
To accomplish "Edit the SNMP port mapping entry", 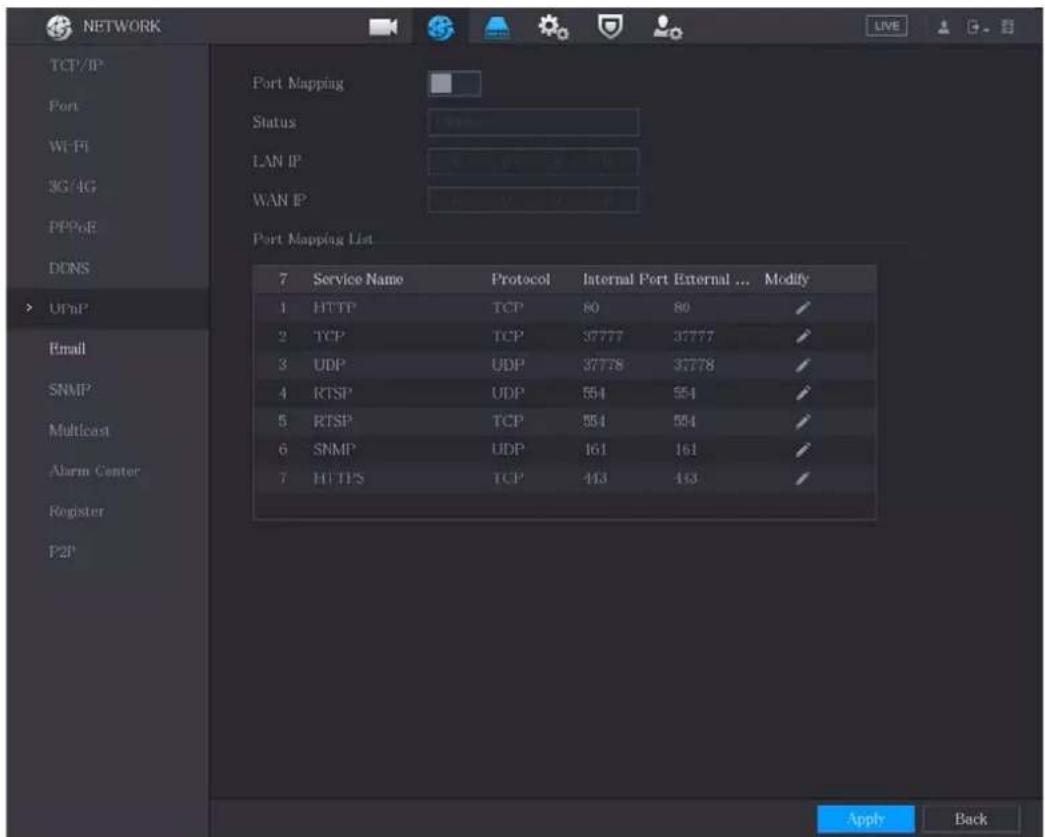I will click(x=803, y=450).
